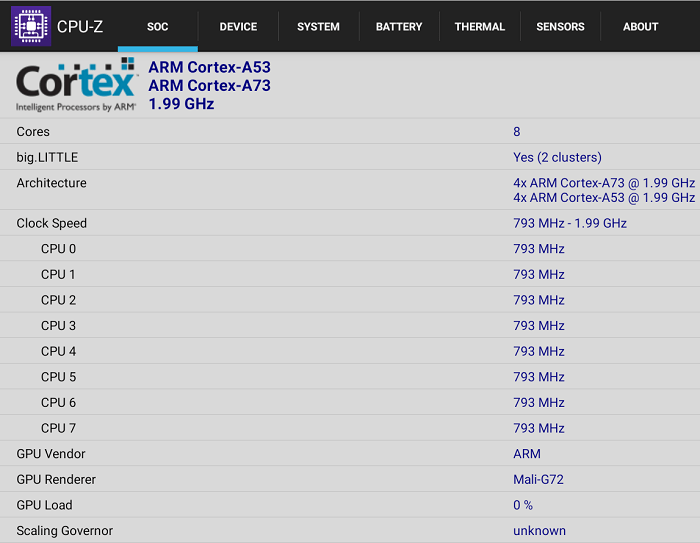
Task: Click the 793 MHz value for CPU 2
Action: [539, 300]
